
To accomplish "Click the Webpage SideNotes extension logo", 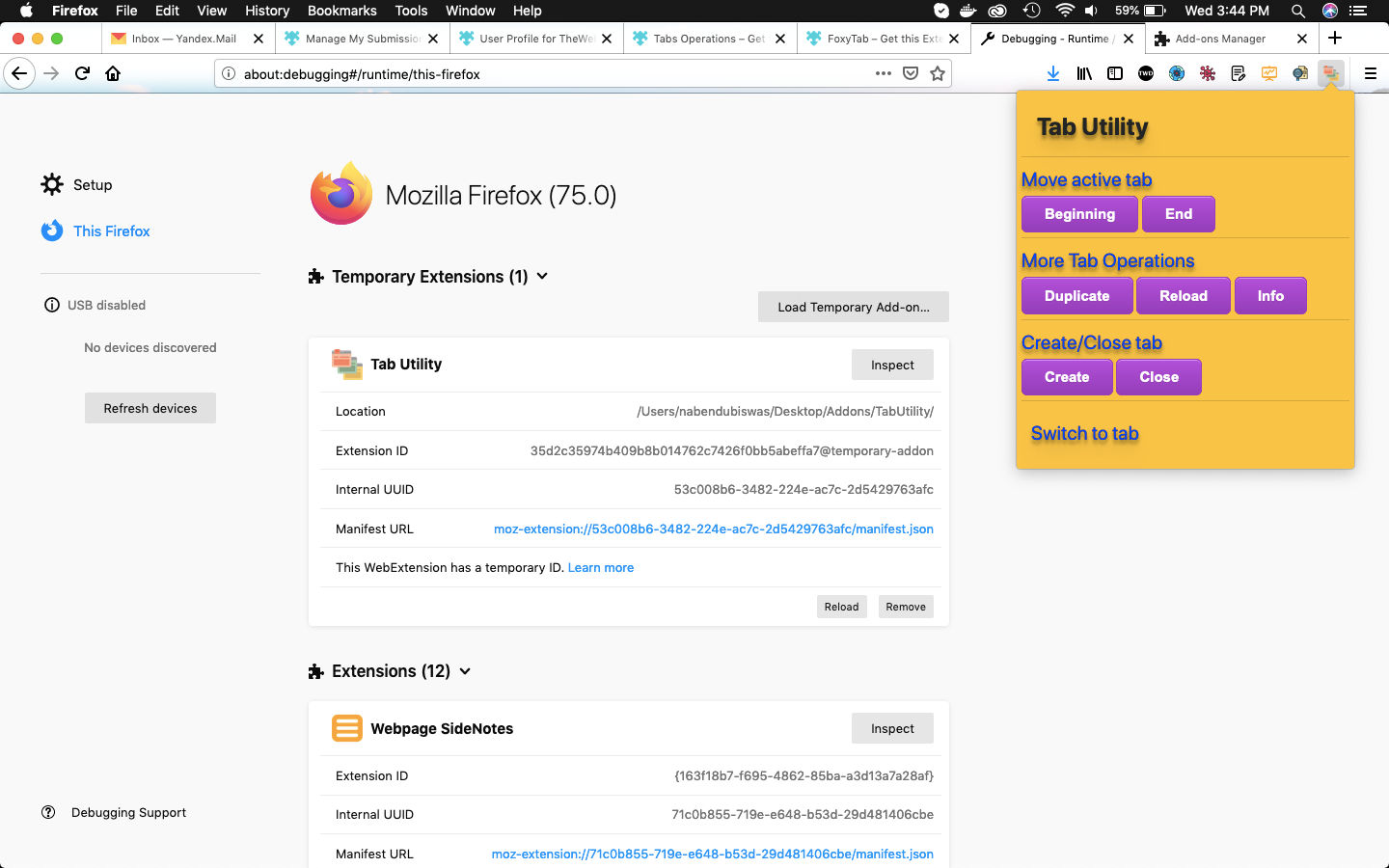I will 347,728.
